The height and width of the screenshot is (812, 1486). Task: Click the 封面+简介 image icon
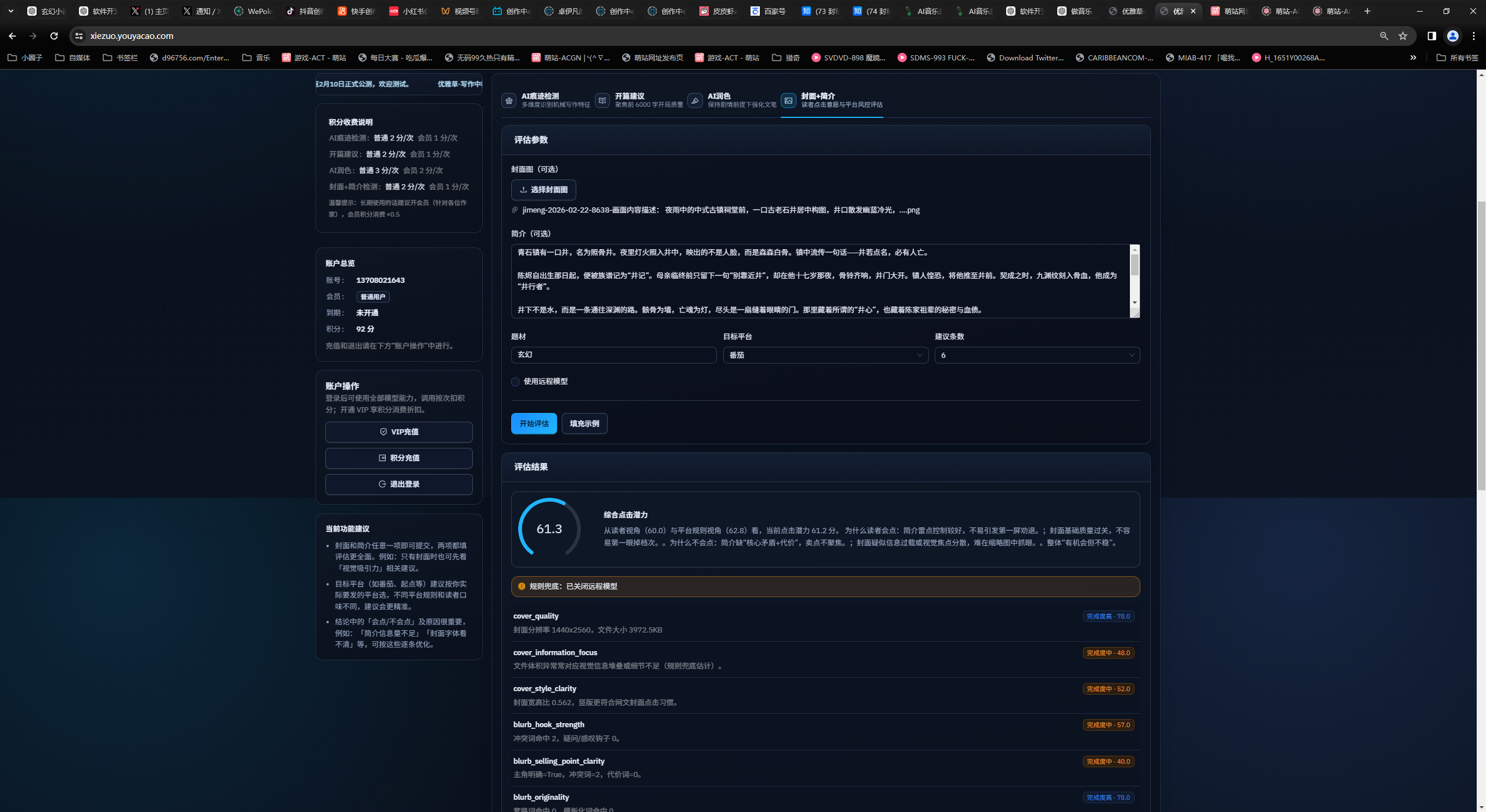tap(788, 100)
